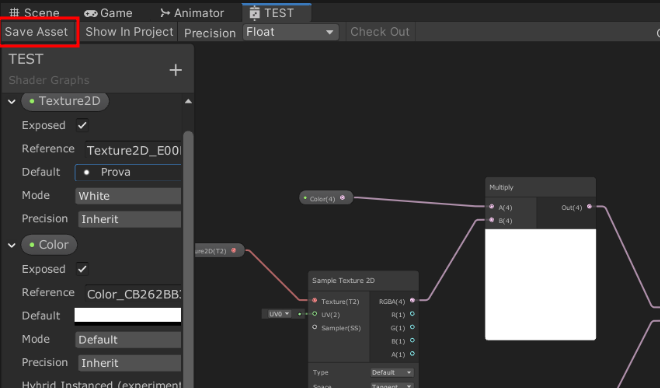660x388 pixels.
Task: Click the UV(2) input port
Action: [x=314, y=314]
